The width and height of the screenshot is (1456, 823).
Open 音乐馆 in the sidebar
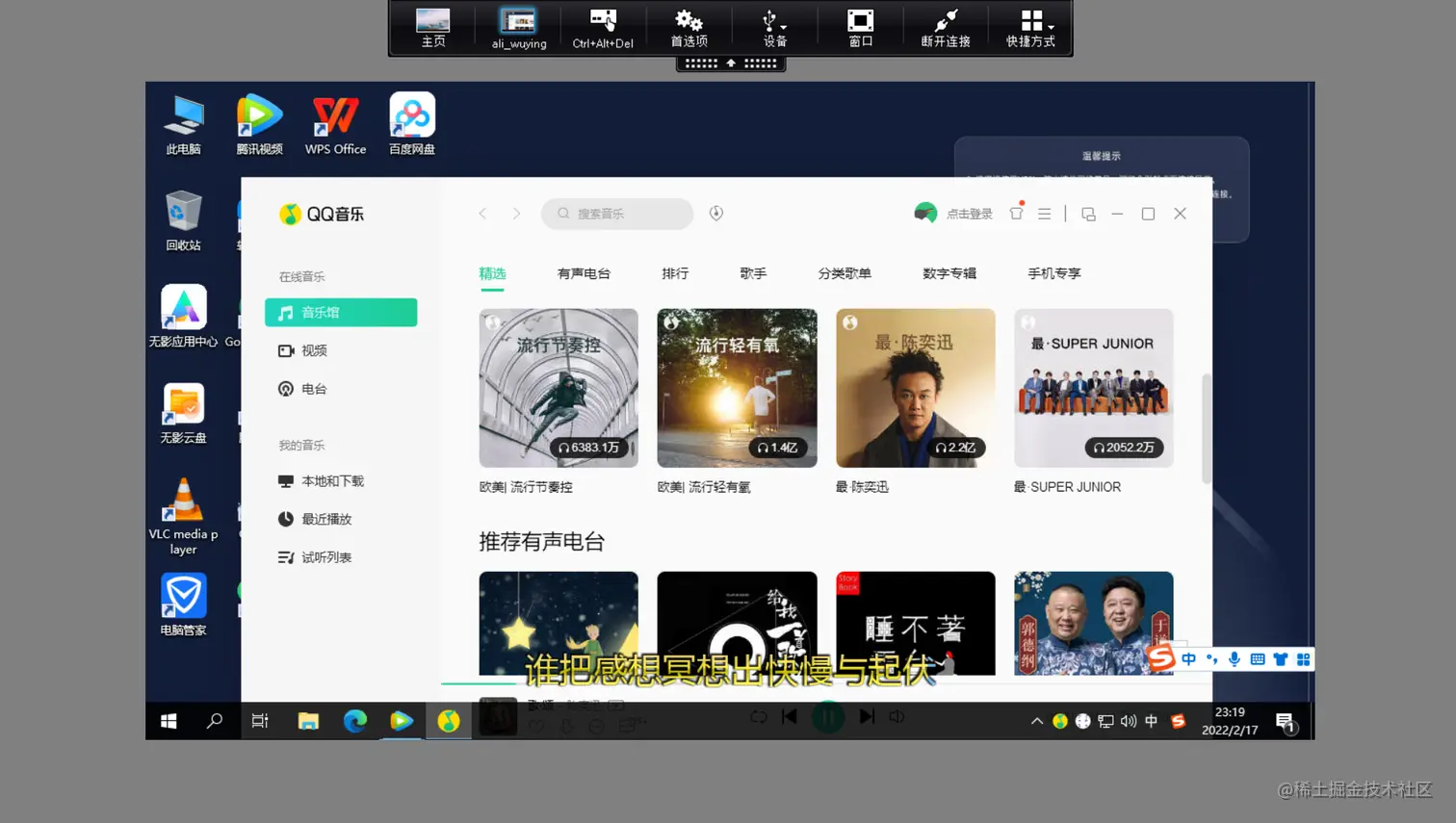[x=341, y=312]
